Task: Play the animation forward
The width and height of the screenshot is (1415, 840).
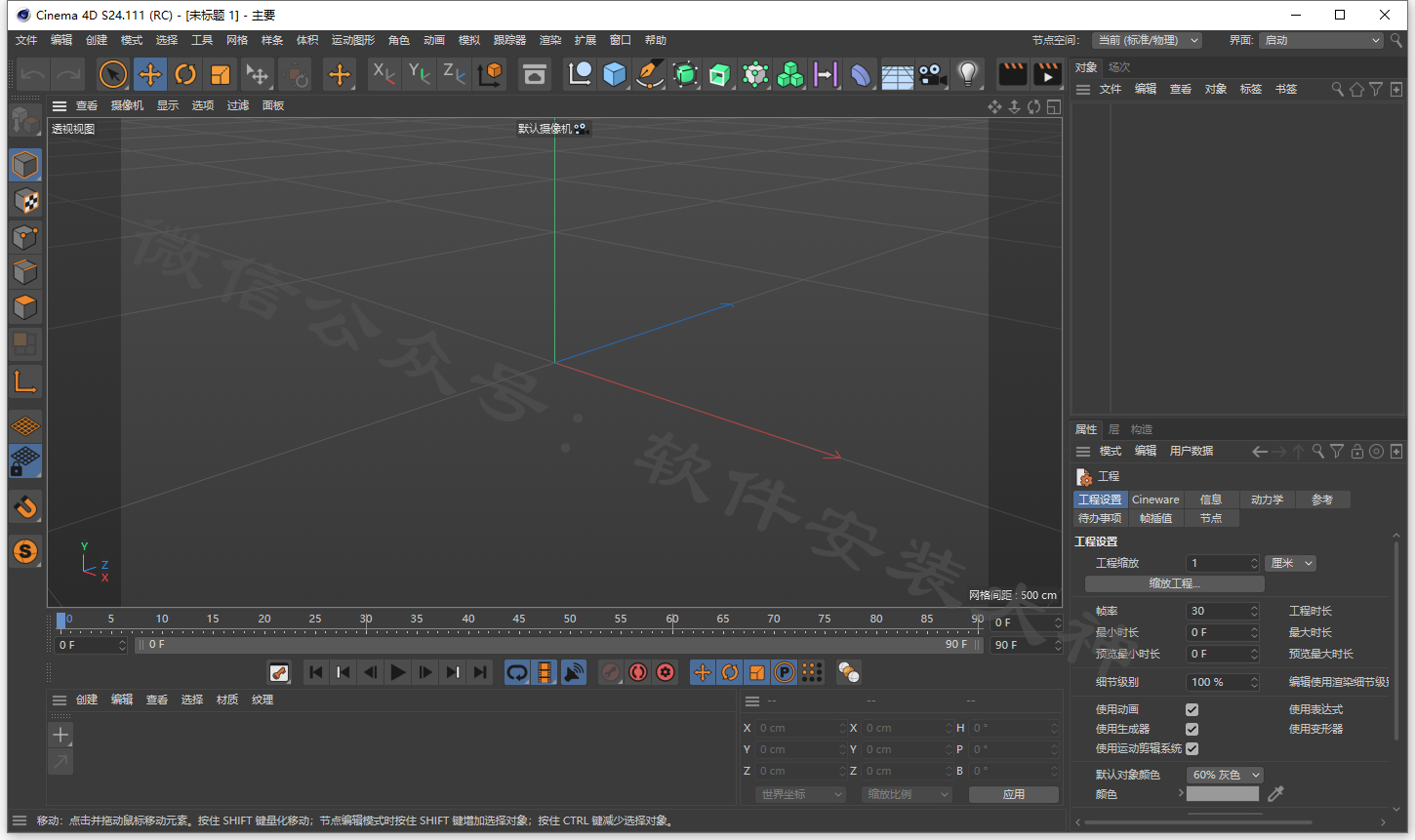Action: pos(398,672)
